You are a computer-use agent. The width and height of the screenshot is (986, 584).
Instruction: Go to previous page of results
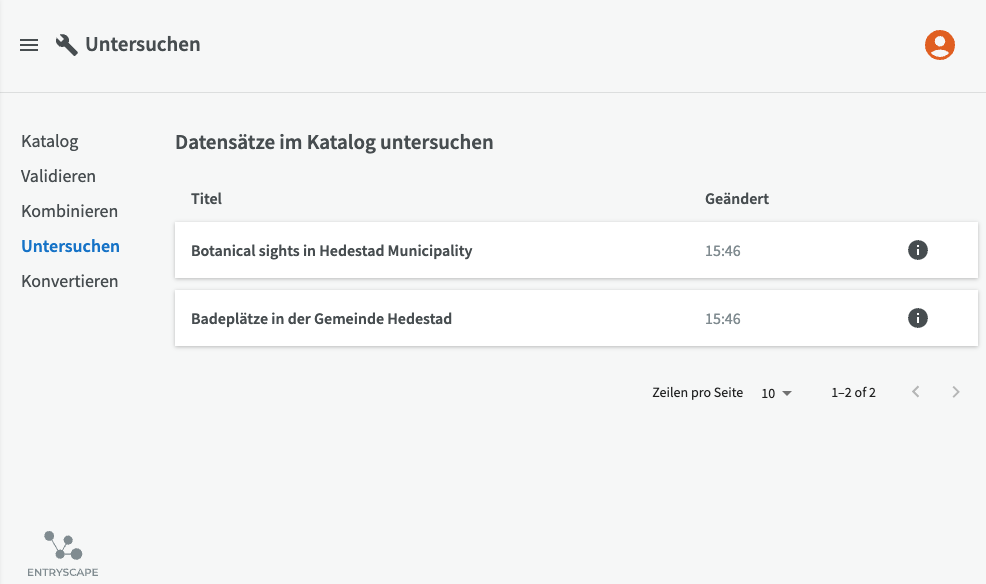(916, 392)
